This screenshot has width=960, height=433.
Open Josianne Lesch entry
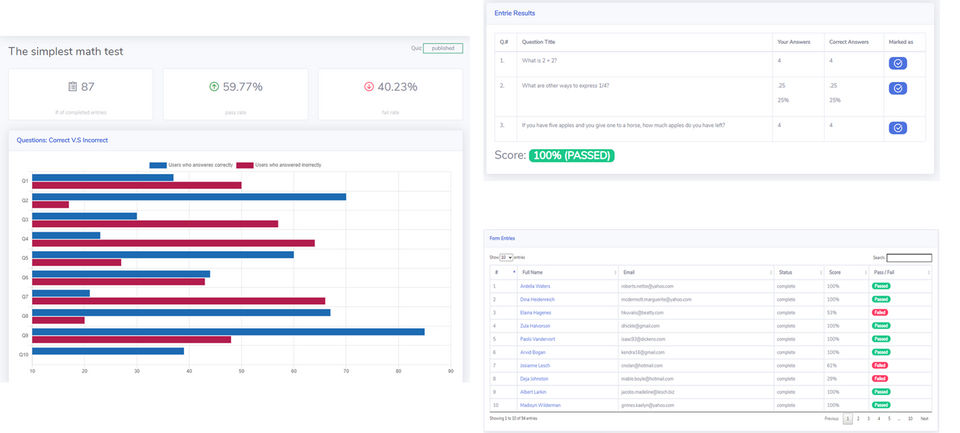point(534,366)
